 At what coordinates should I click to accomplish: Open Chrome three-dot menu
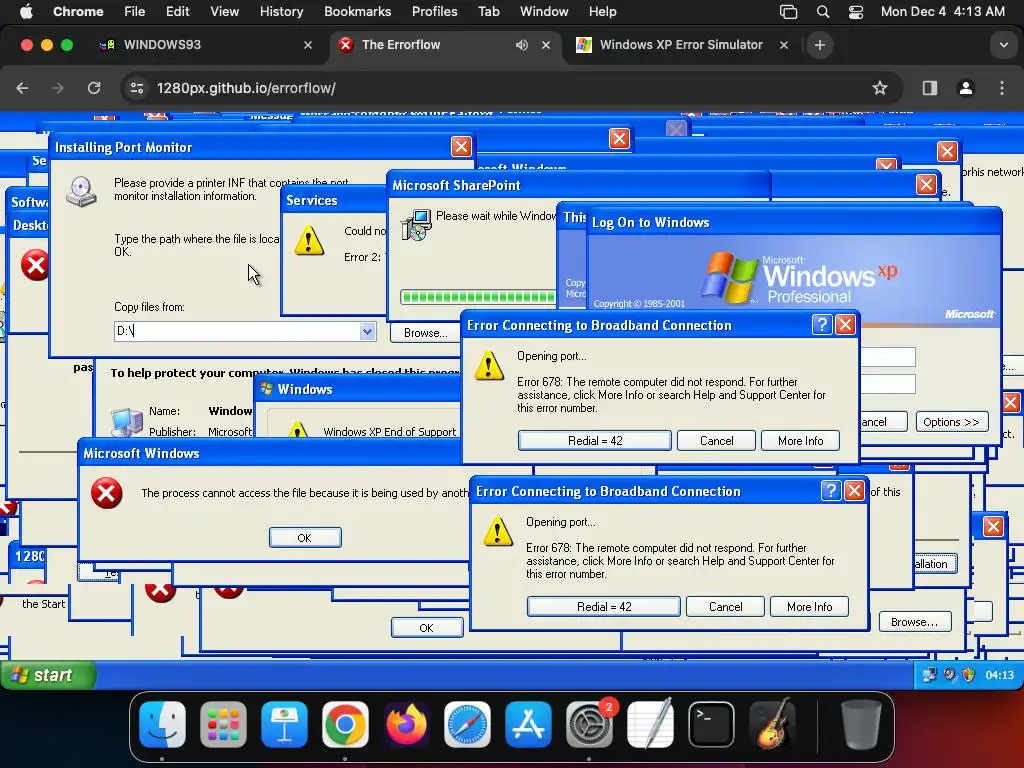click(1002, 88)
